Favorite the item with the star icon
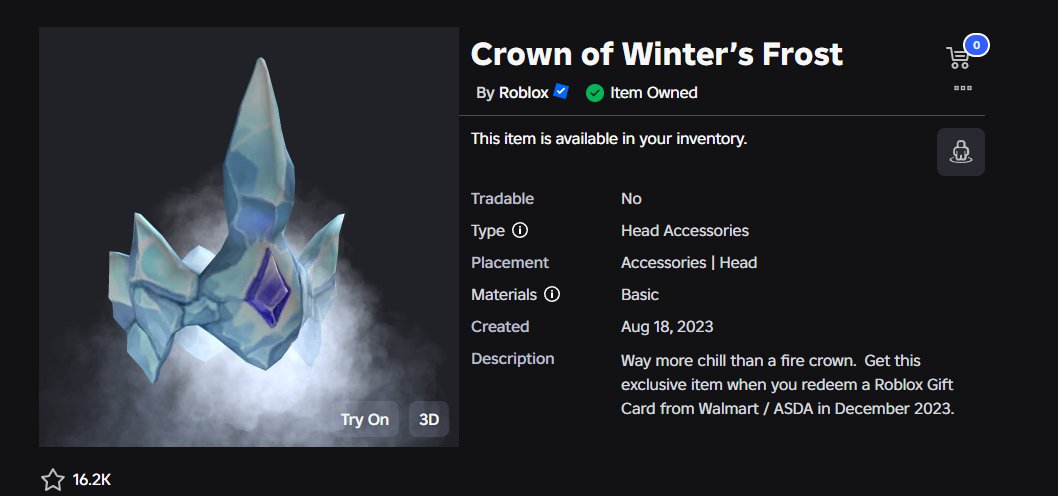Image resolution: width=1058 pixels, height=496 pixels. pos(53,480)
